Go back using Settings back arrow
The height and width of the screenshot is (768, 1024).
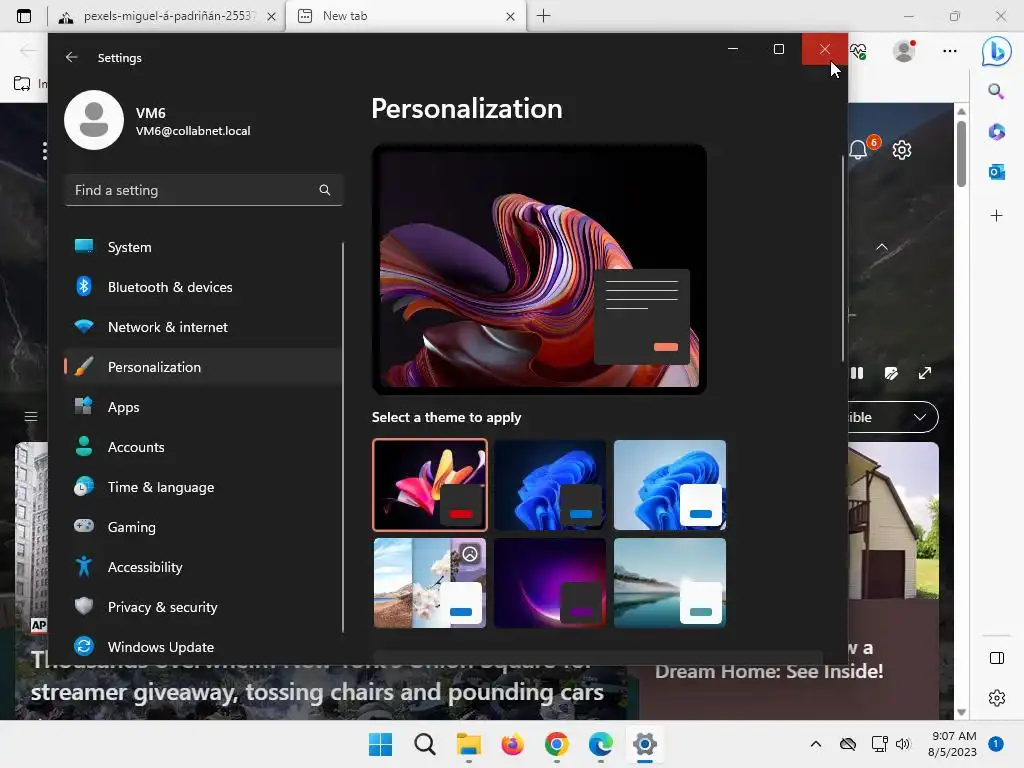click(71, 57)
